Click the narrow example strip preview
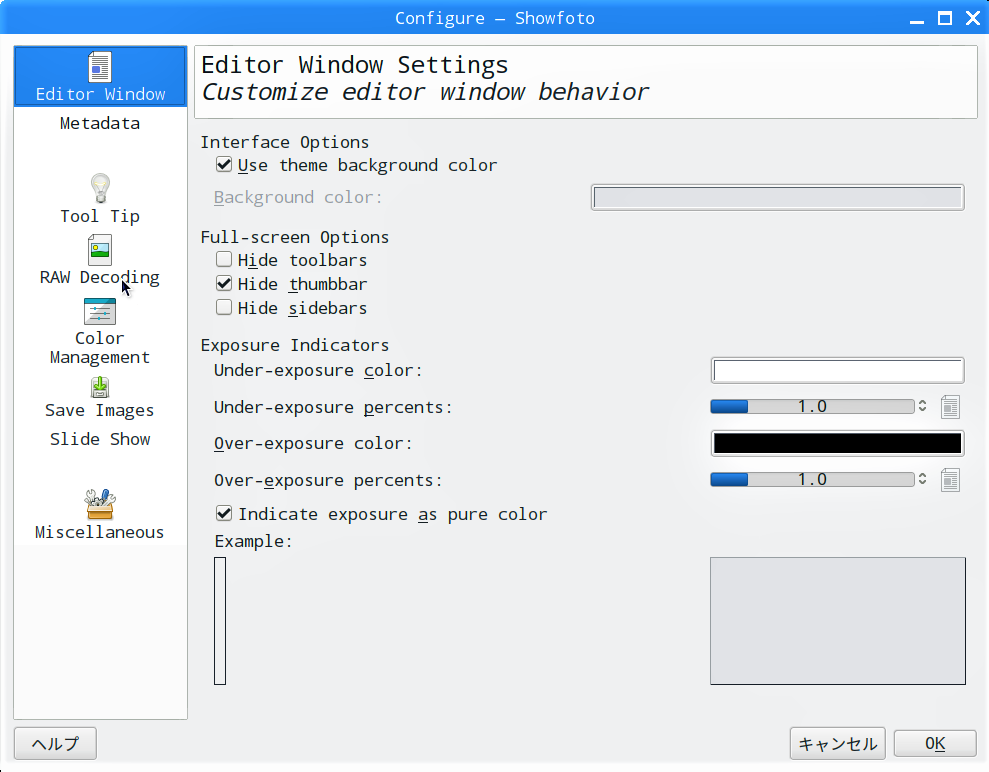Viewport: 989px width, 772px height. pos(219,621)
